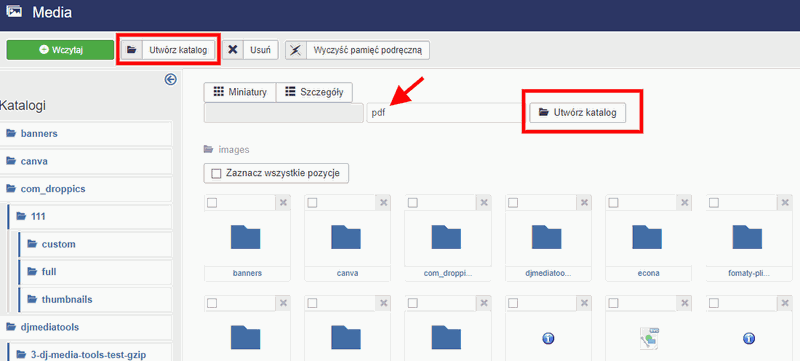Screen dimensions: 800x361
Task: Tick checkbox on djmediatoo... folder card
Action: point(514,203)
